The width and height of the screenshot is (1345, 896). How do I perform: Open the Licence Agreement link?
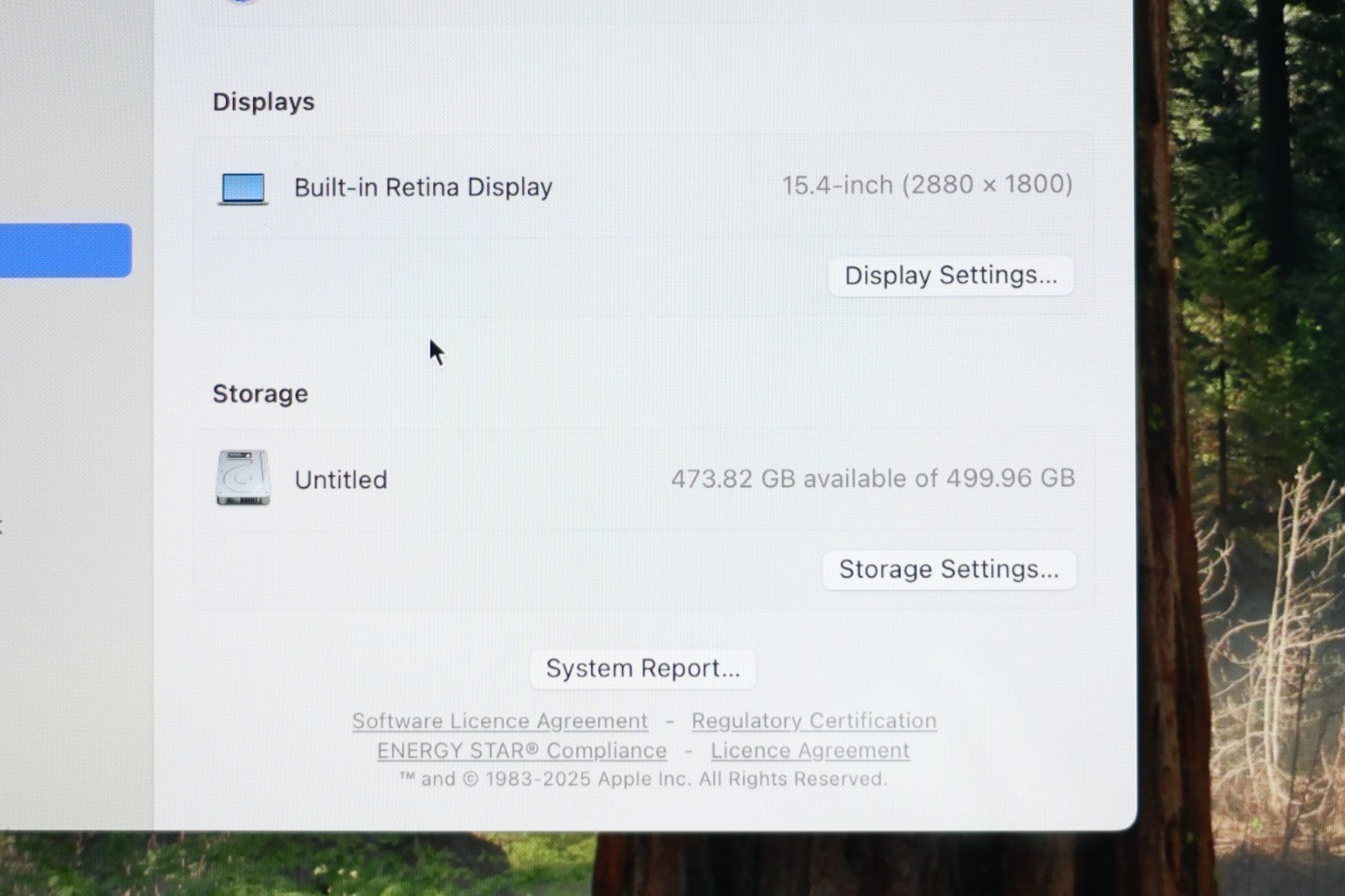coord(810,751)
